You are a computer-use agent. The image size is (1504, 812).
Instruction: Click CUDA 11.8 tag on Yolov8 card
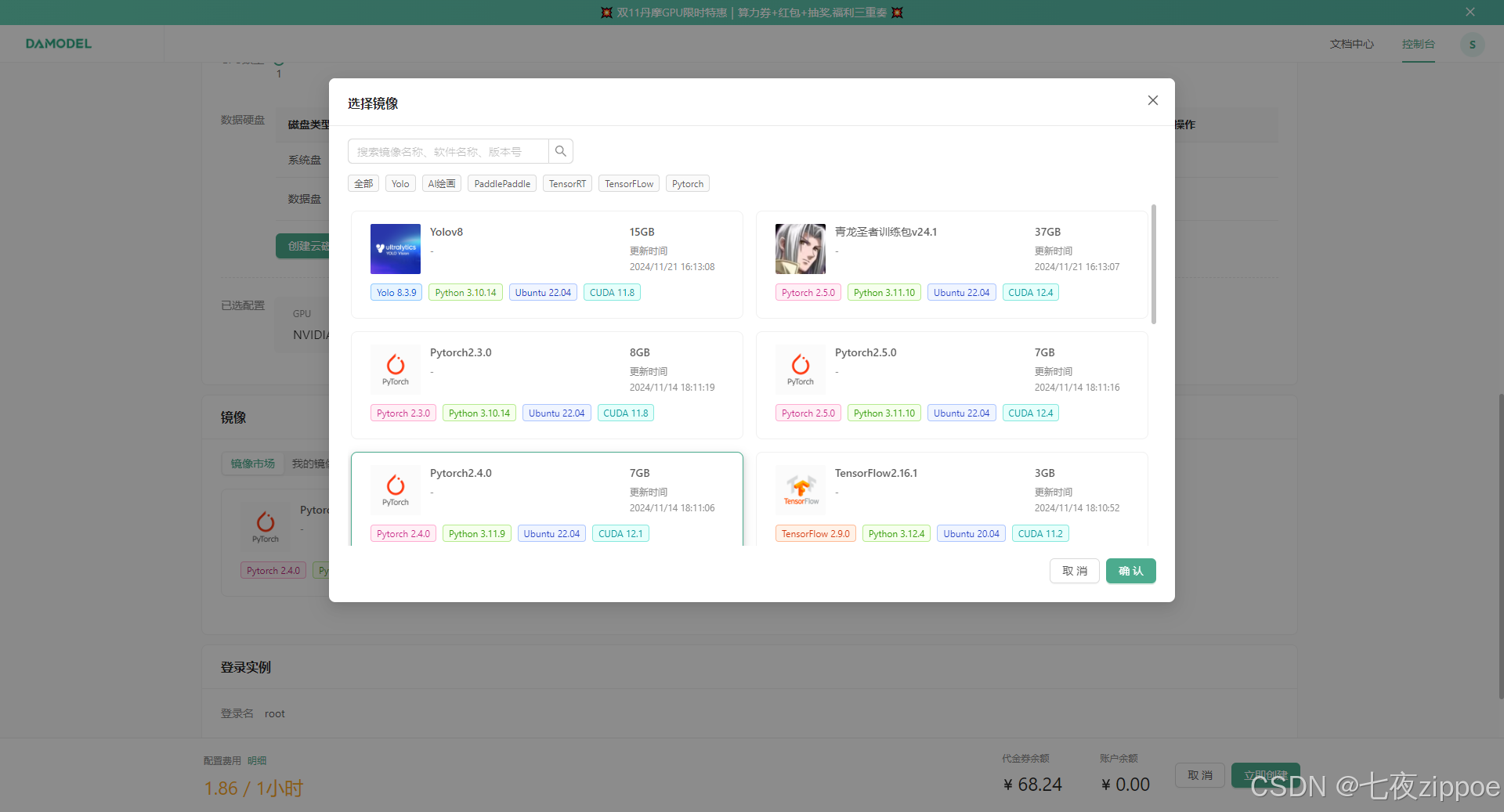click(612, 292)
